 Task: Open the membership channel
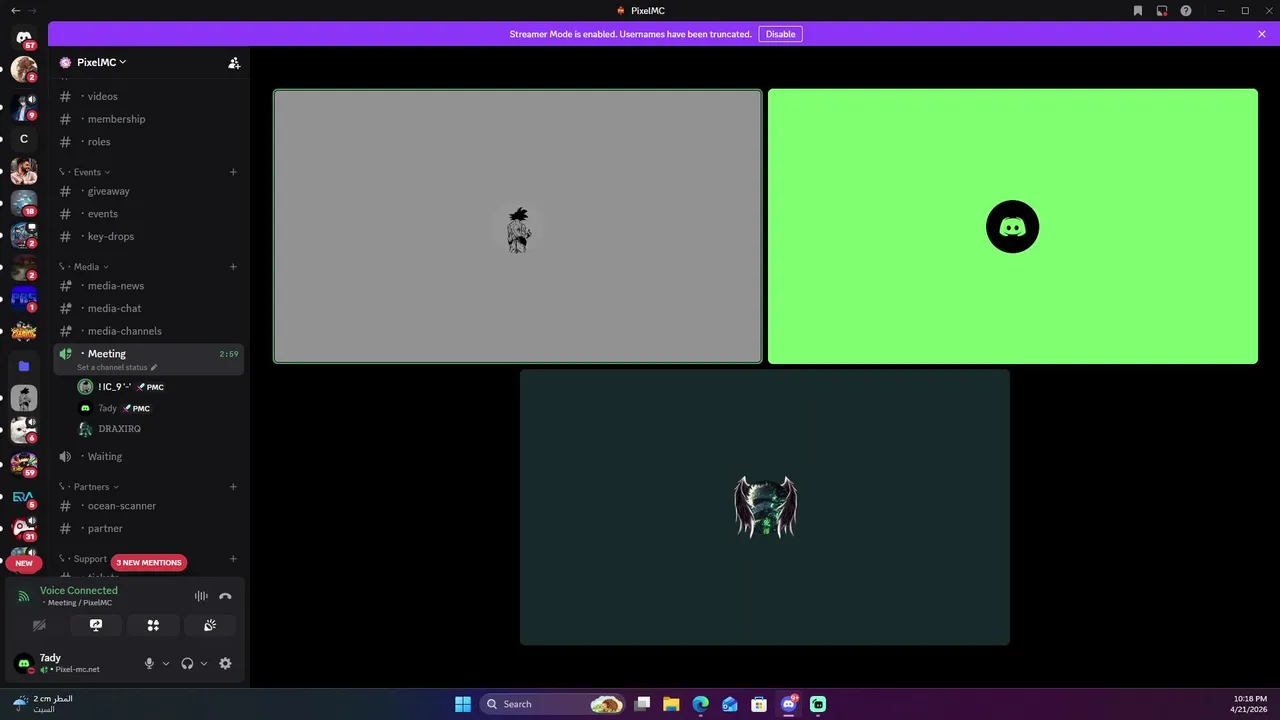(x=148, y=119)
